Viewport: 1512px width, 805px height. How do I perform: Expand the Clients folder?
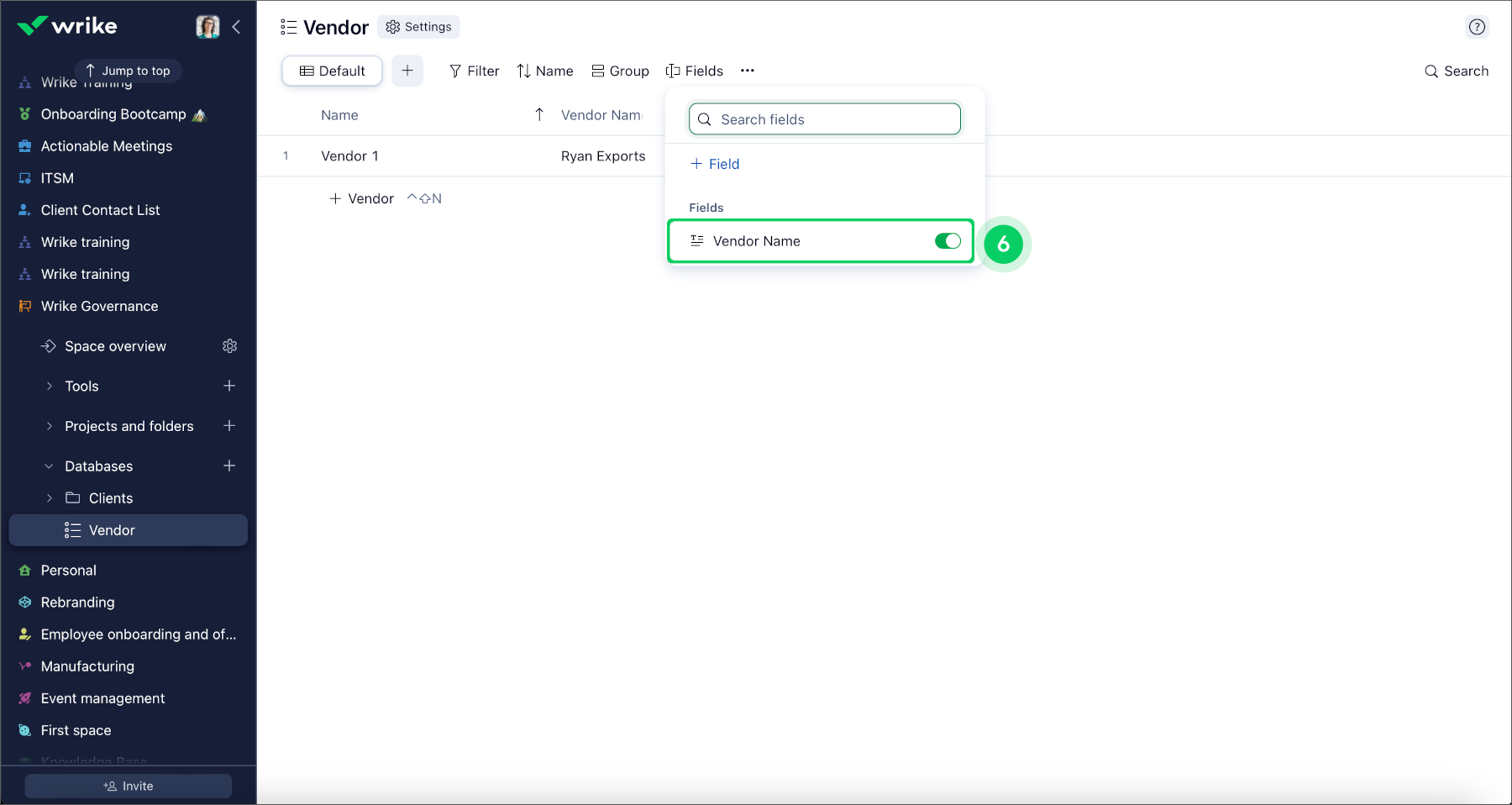click(49, 497)
